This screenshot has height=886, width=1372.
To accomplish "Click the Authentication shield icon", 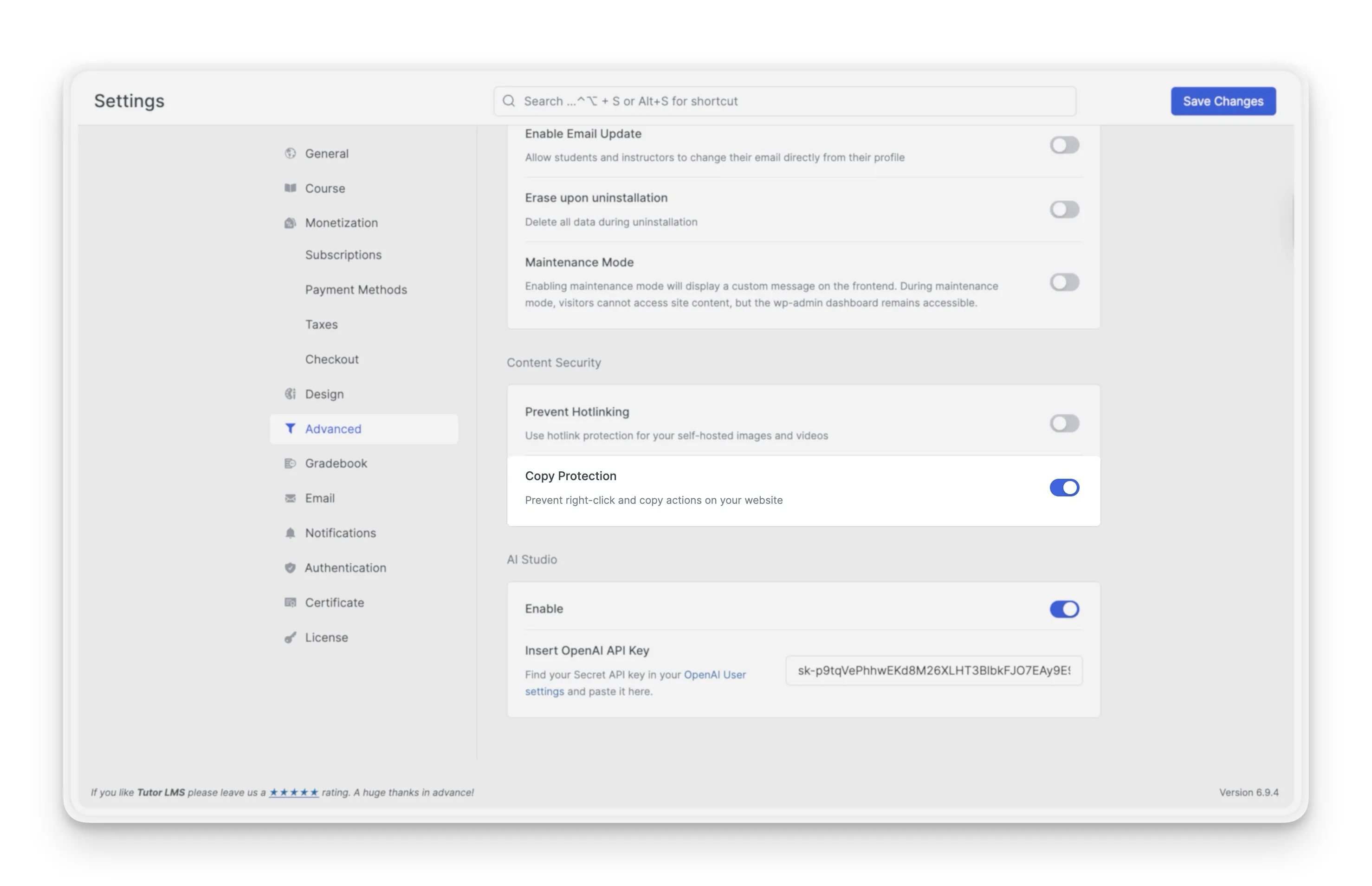I will (291, 567).
